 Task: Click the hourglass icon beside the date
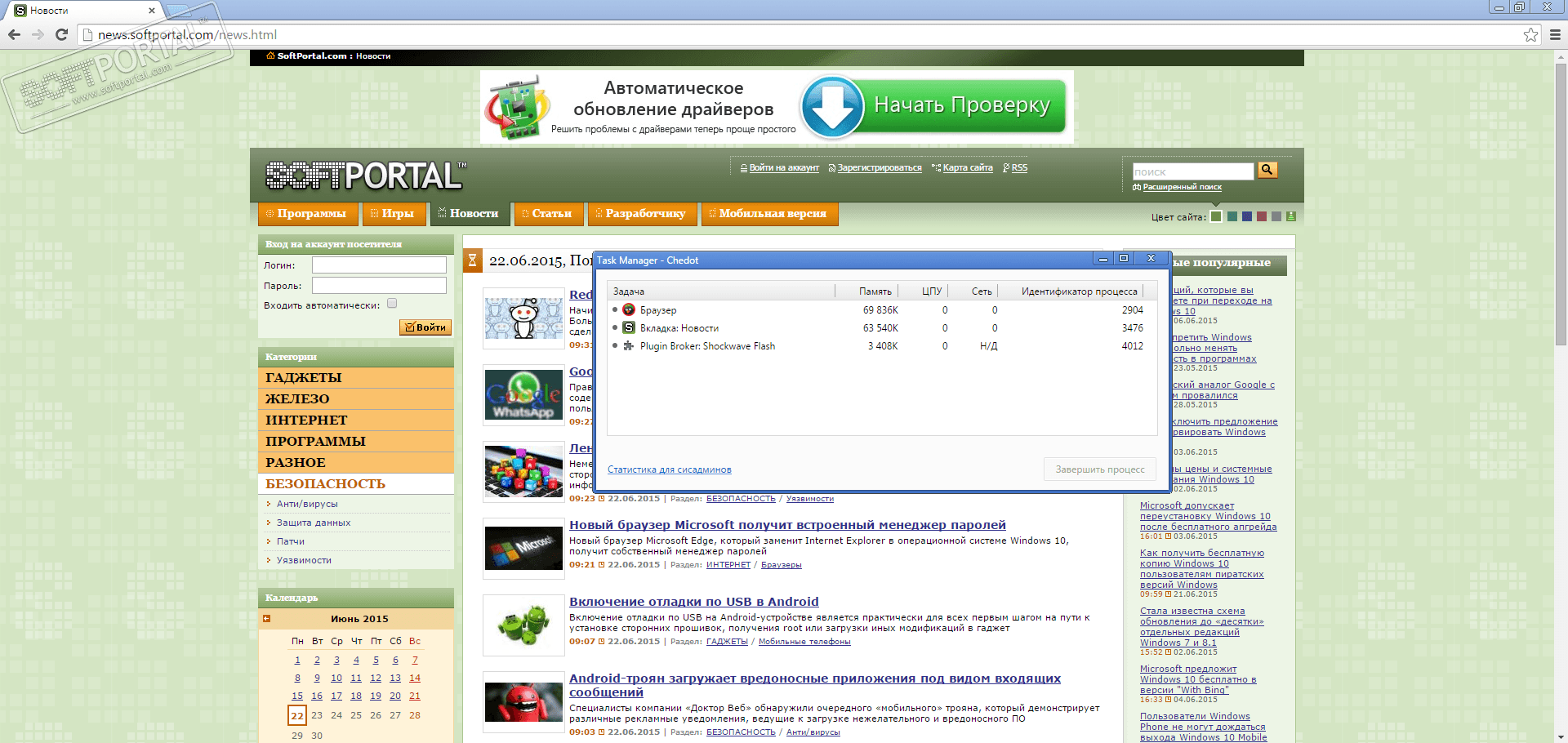[x=472, y=260]
